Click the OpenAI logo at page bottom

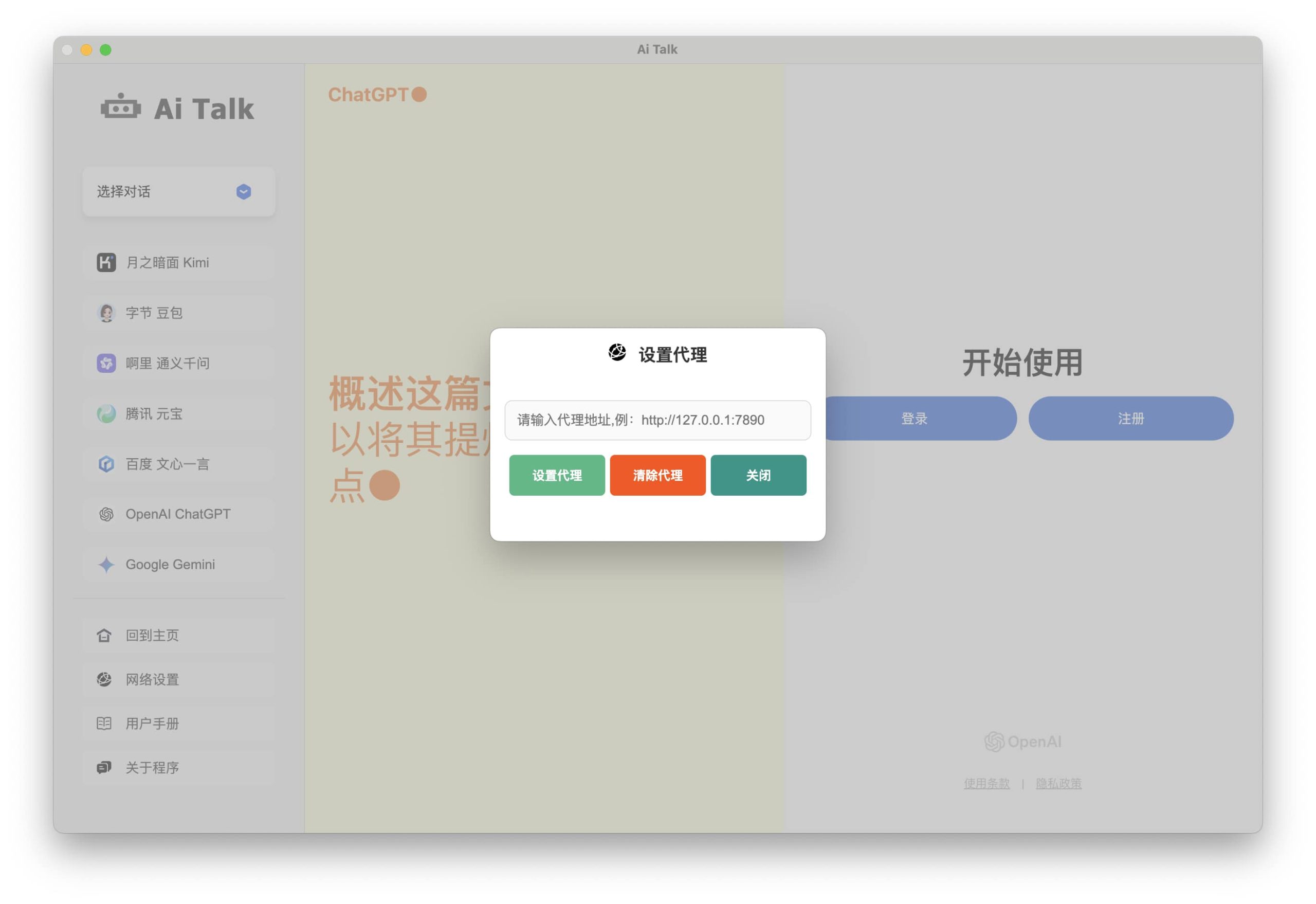[1022, 742]
